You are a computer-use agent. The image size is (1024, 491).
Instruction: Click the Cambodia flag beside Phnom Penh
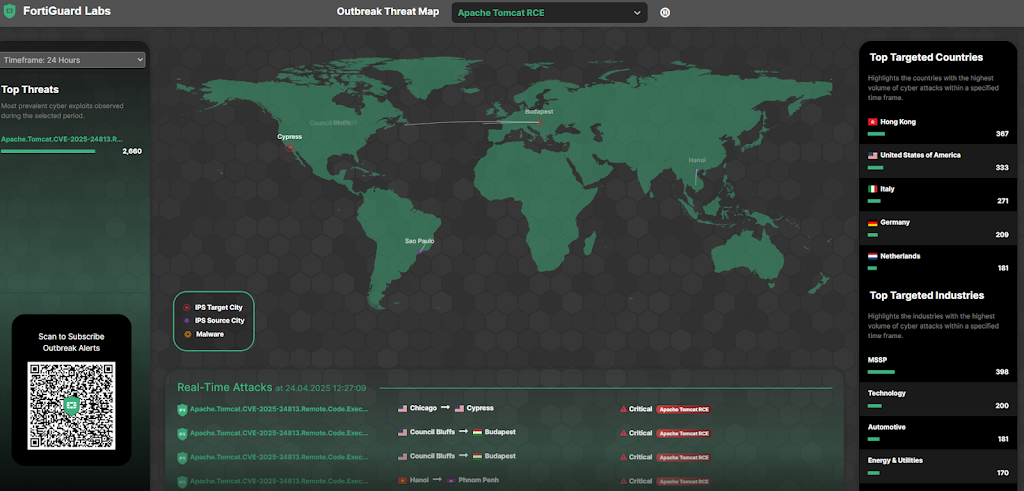click(451, 481)
